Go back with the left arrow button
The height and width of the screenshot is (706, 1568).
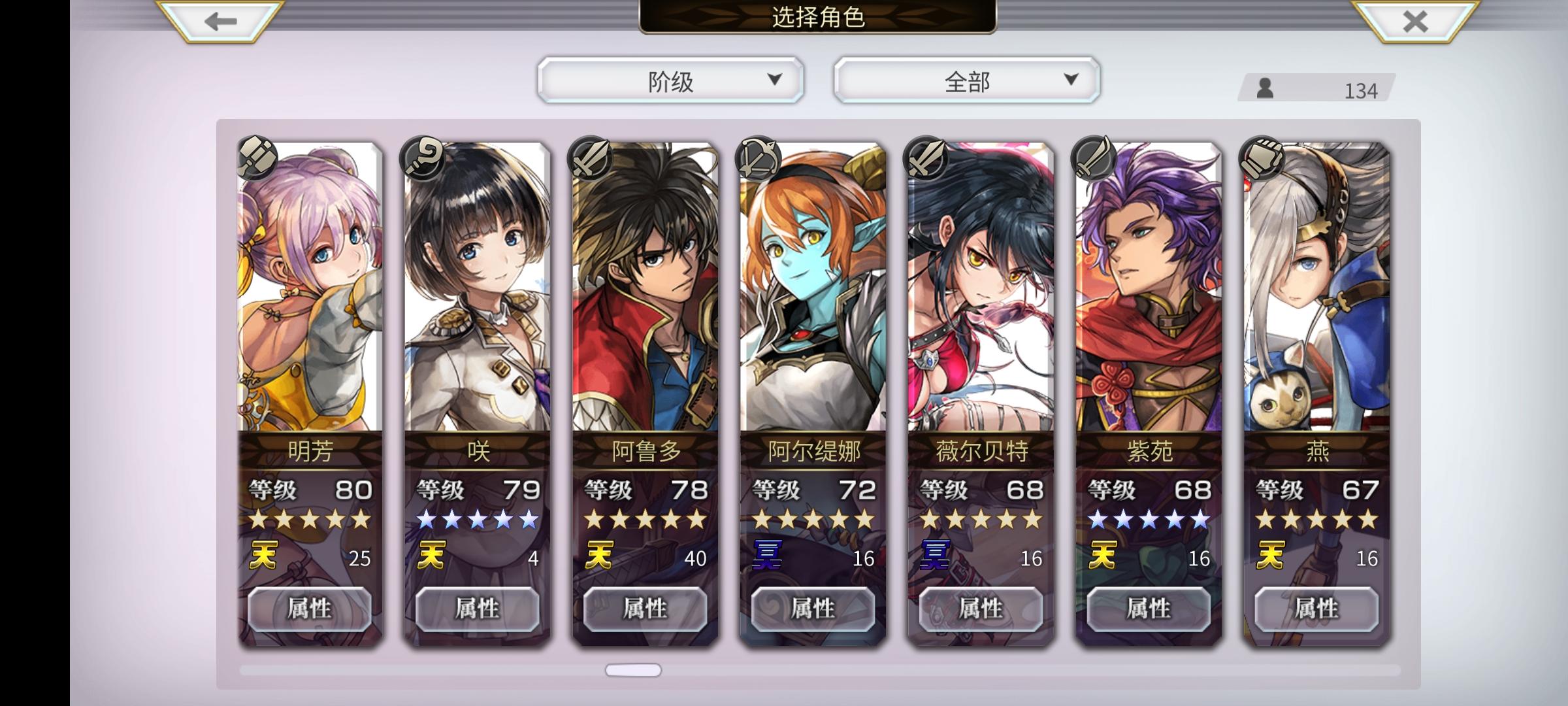(x=220, y=21)
